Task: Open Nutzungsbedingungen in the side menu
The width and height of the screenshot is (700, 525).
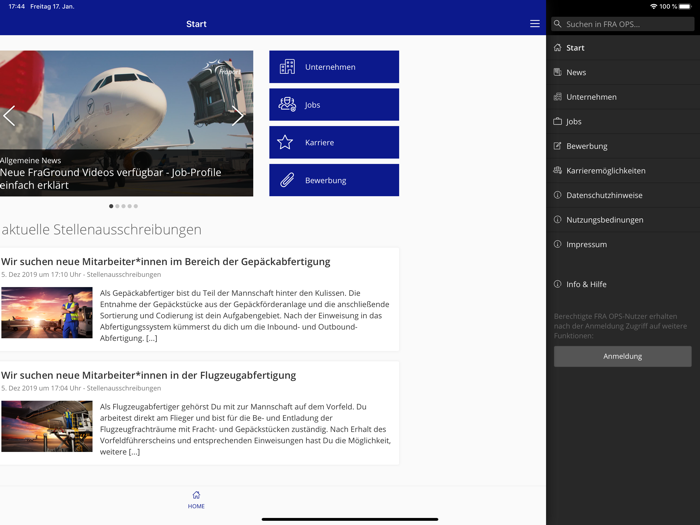Action: pos(623,220)
